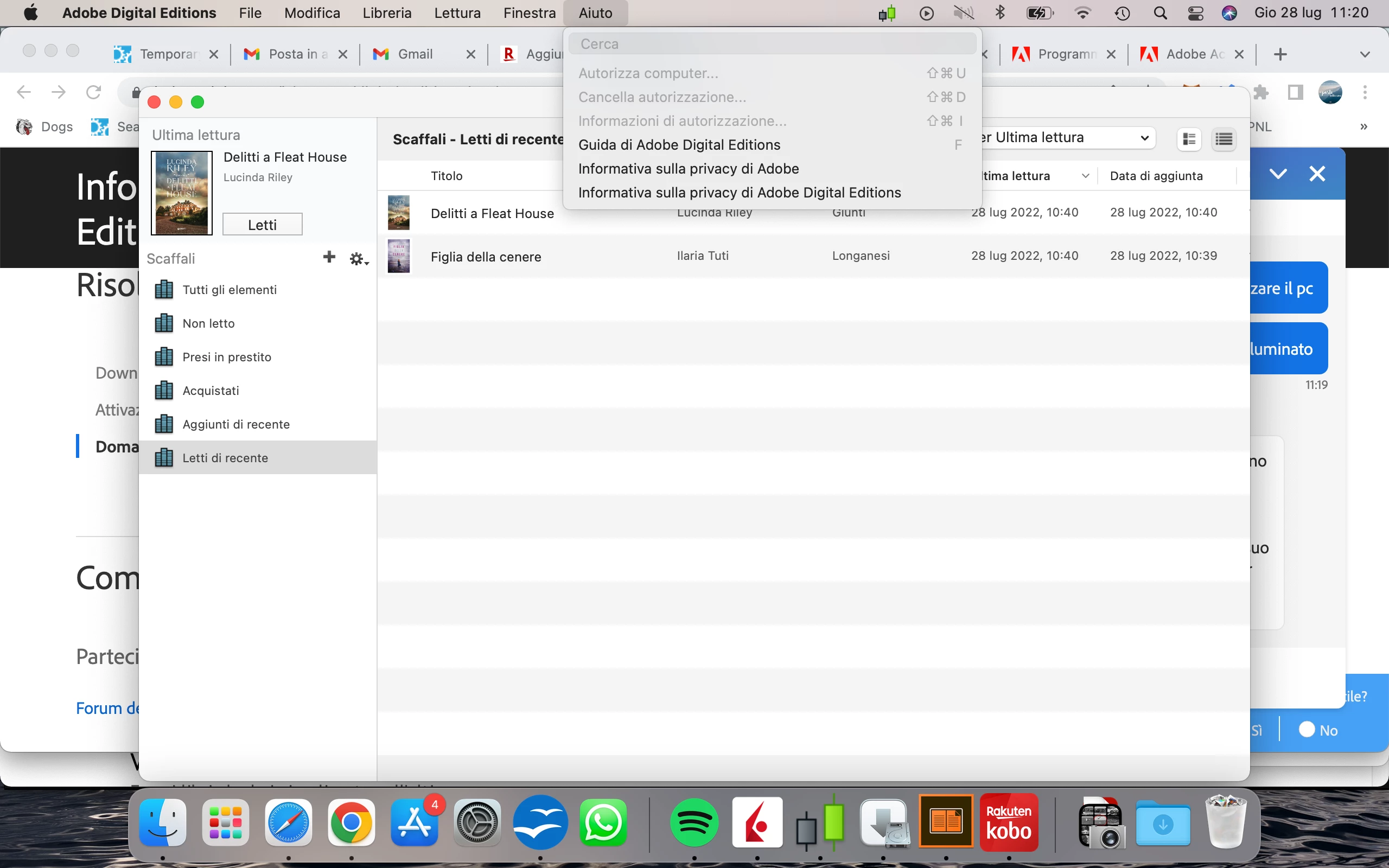Open the bookshelf options gear menu
The height and width of the screenshot is (868, 1389).
(x=359, y=259)
